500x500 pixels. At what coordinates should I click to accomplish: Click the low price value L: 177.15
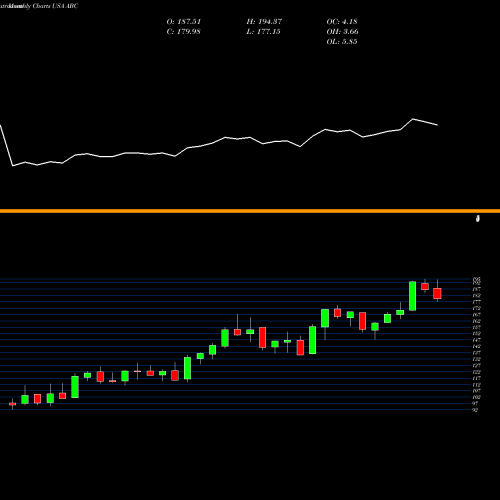(x=263, y=32)
